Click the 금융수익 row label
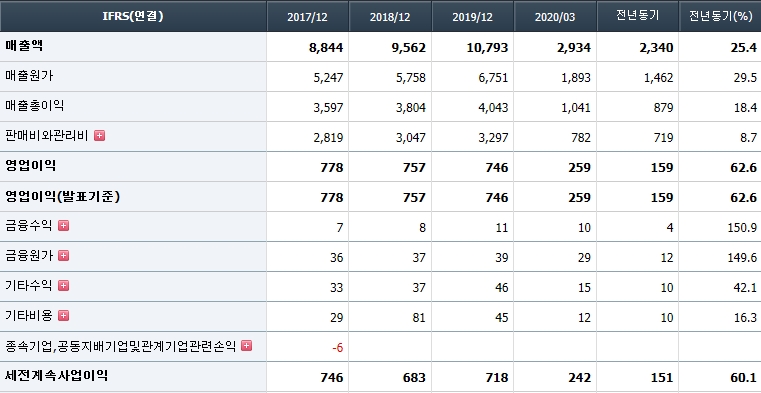 pyautogui.click(x=29, y=225)
